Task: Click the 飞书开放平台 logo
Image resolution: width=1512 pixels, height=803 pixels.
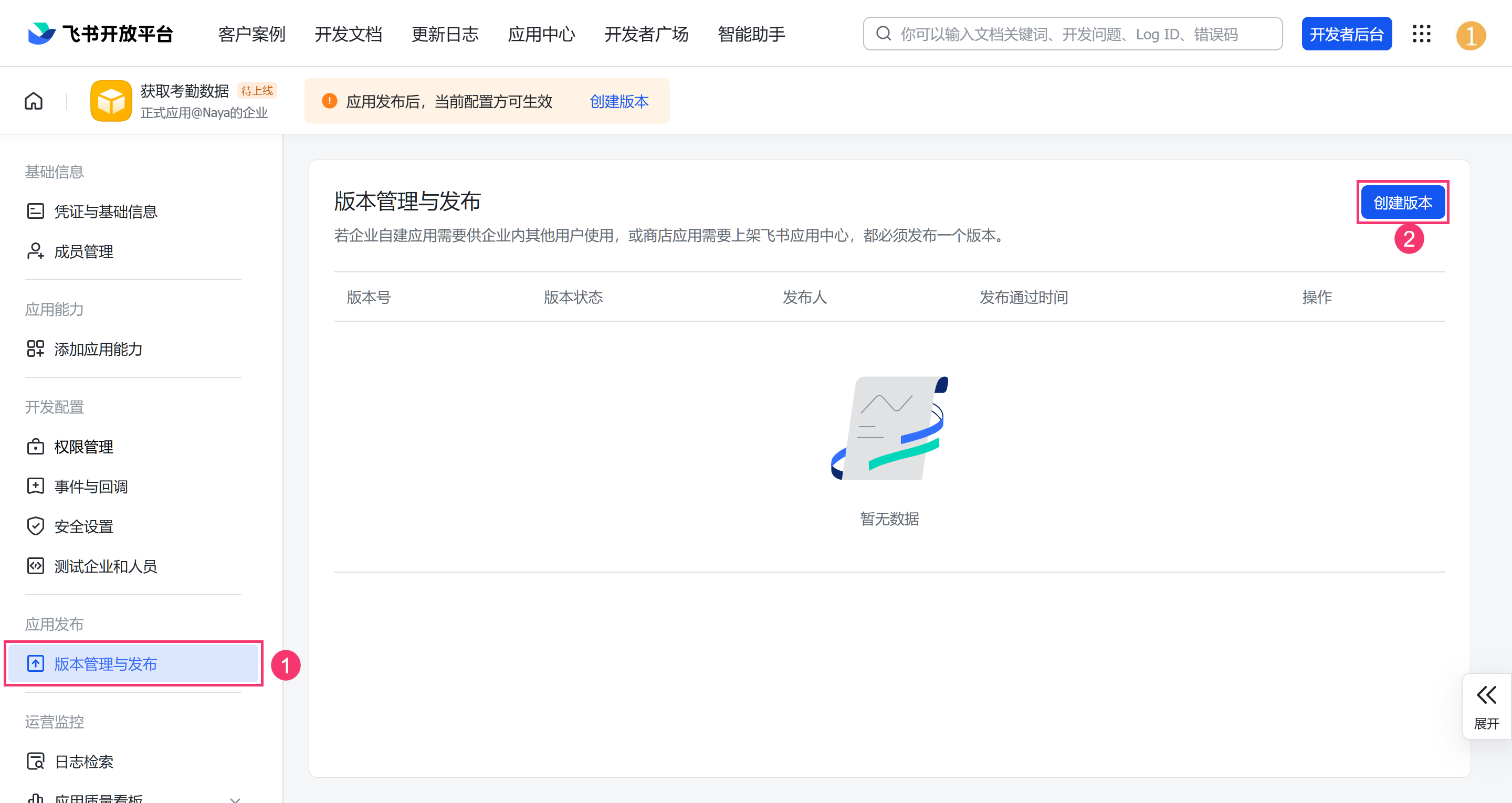Action: tap(100, 34)
